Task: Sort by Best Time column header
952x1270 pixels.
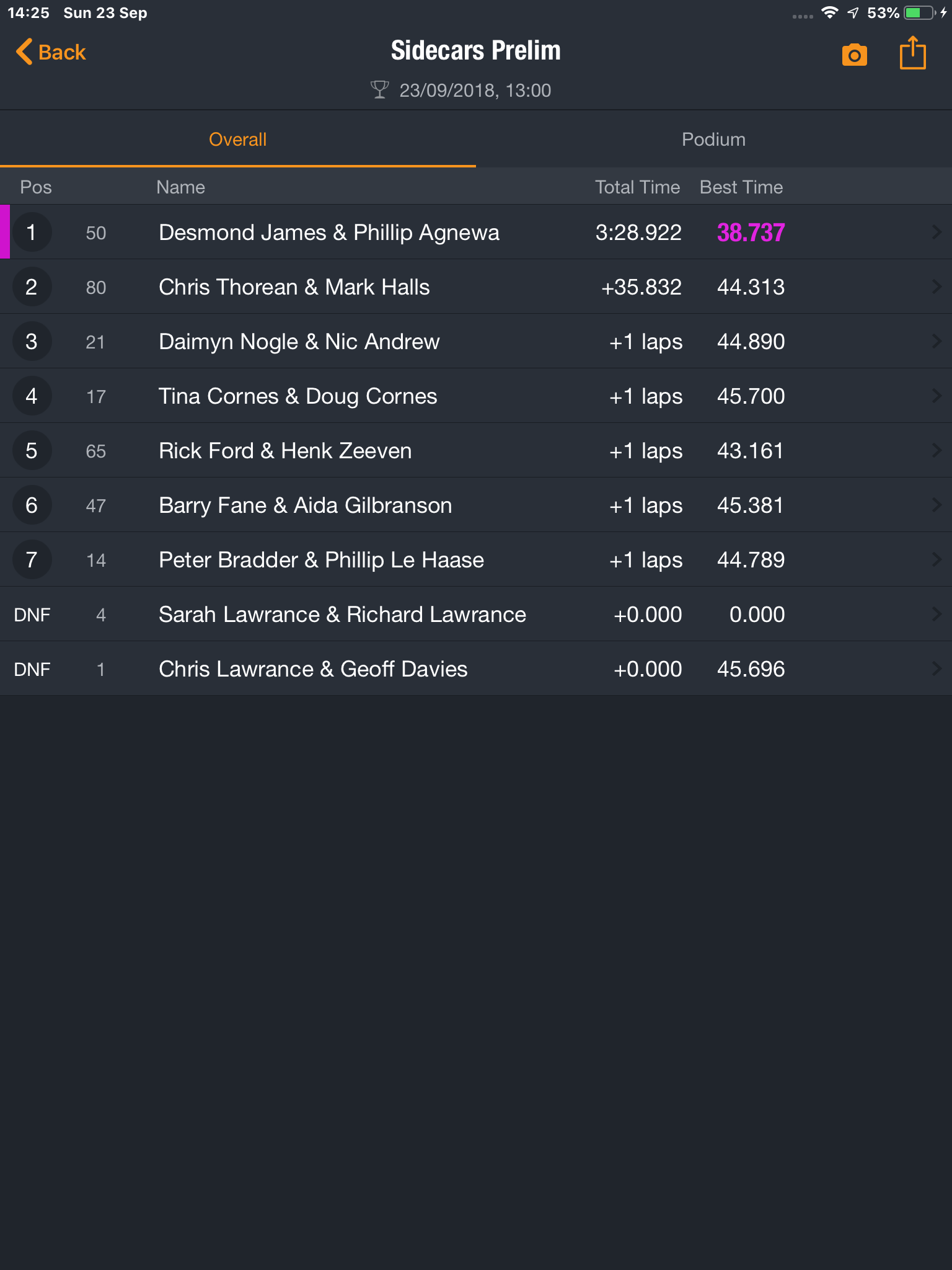Action: coord(741,187)
